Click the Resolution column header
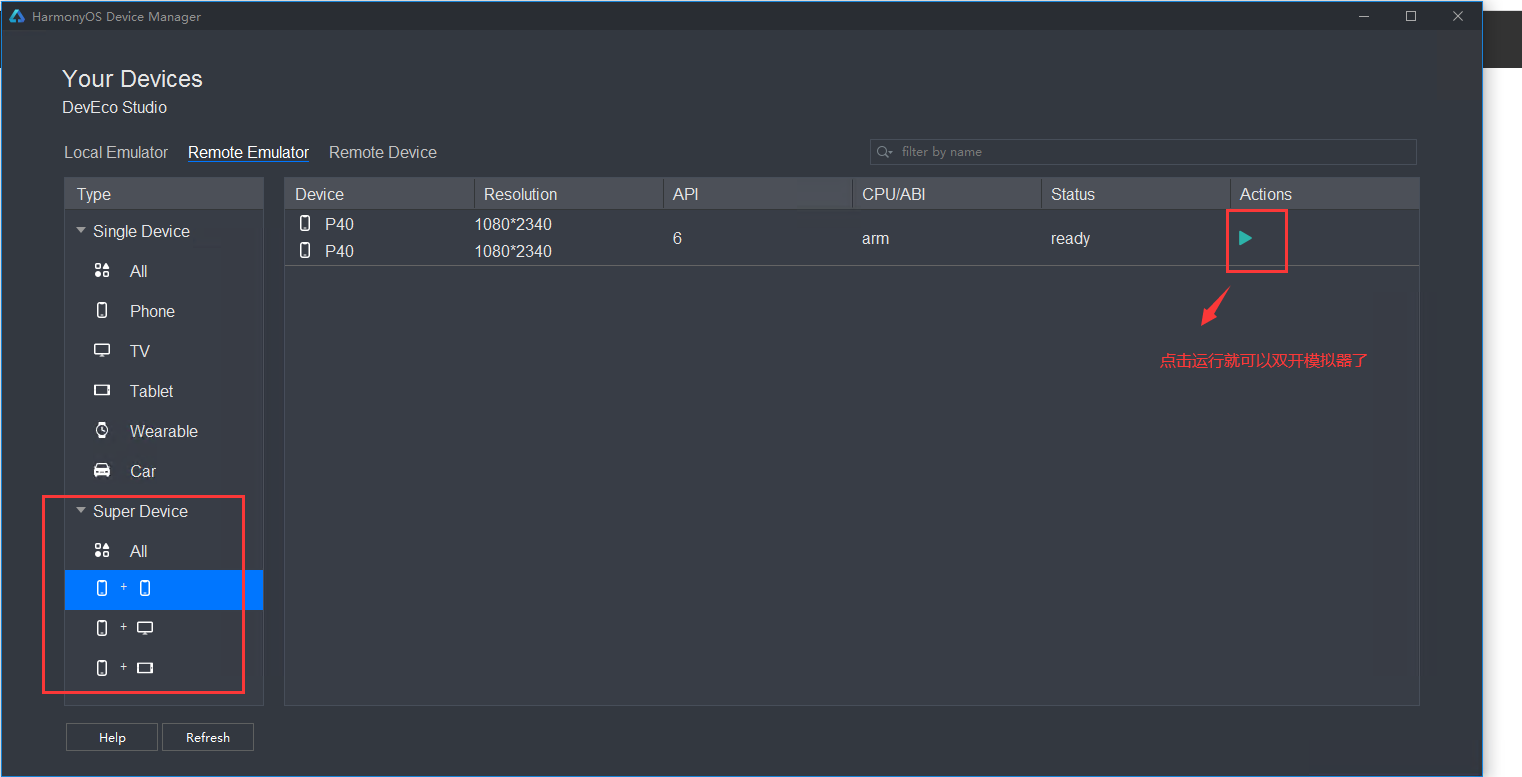The image size is (1522, 777). [568, 194]
